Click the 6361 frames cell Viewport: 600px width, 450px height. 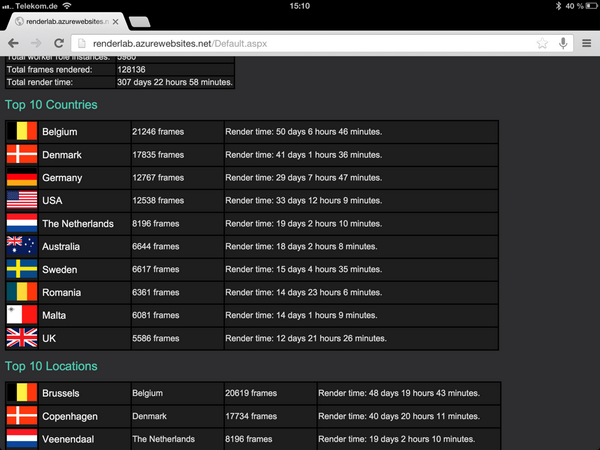[178, 292]
